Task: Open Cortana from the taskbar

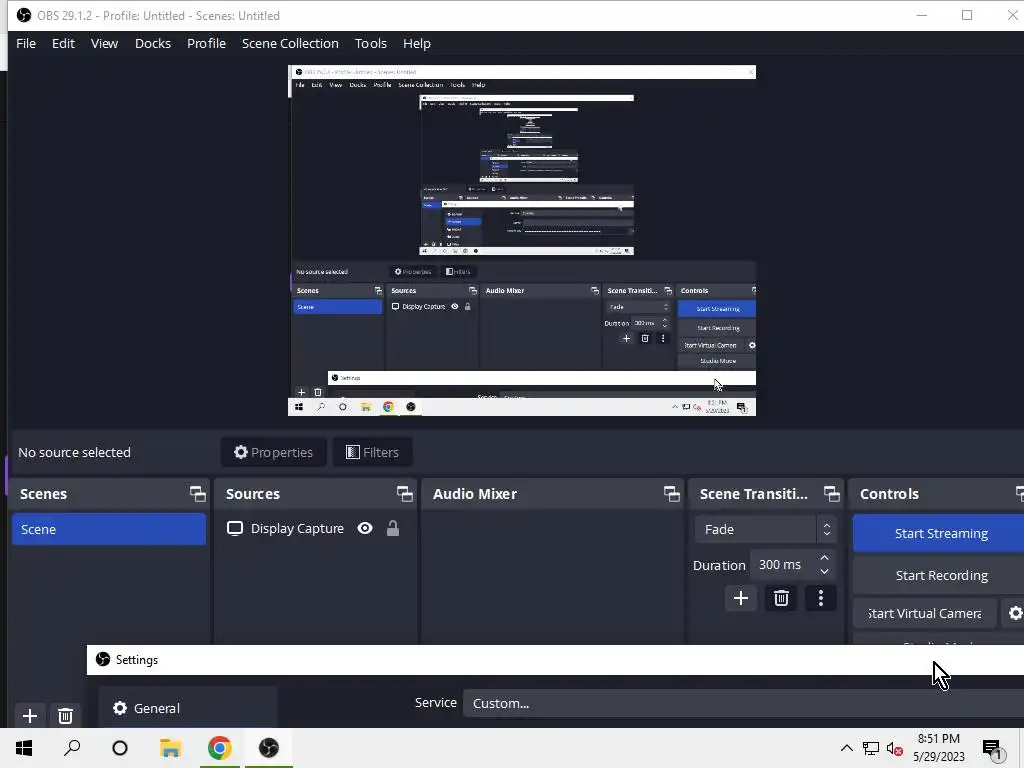Action: (120, 748)
